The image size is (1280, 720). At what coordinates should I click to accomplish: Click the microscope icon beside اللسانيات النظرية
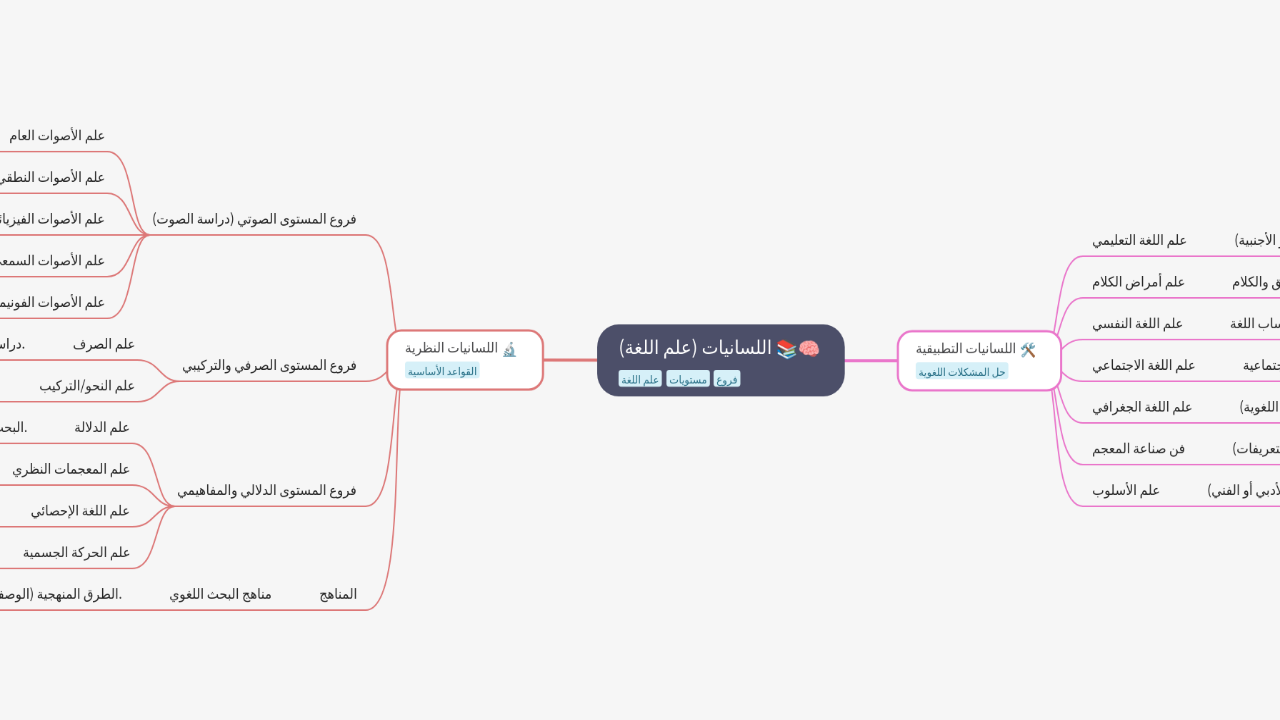(x=509, y=349)
